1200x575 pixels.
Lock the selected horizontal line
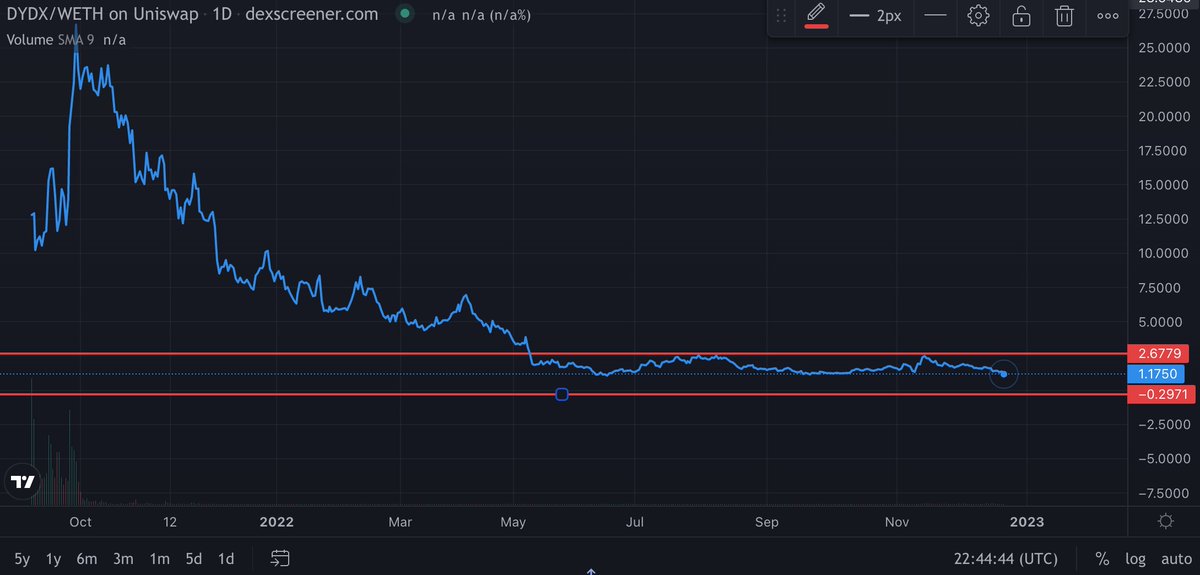[x=1021, y=16]
